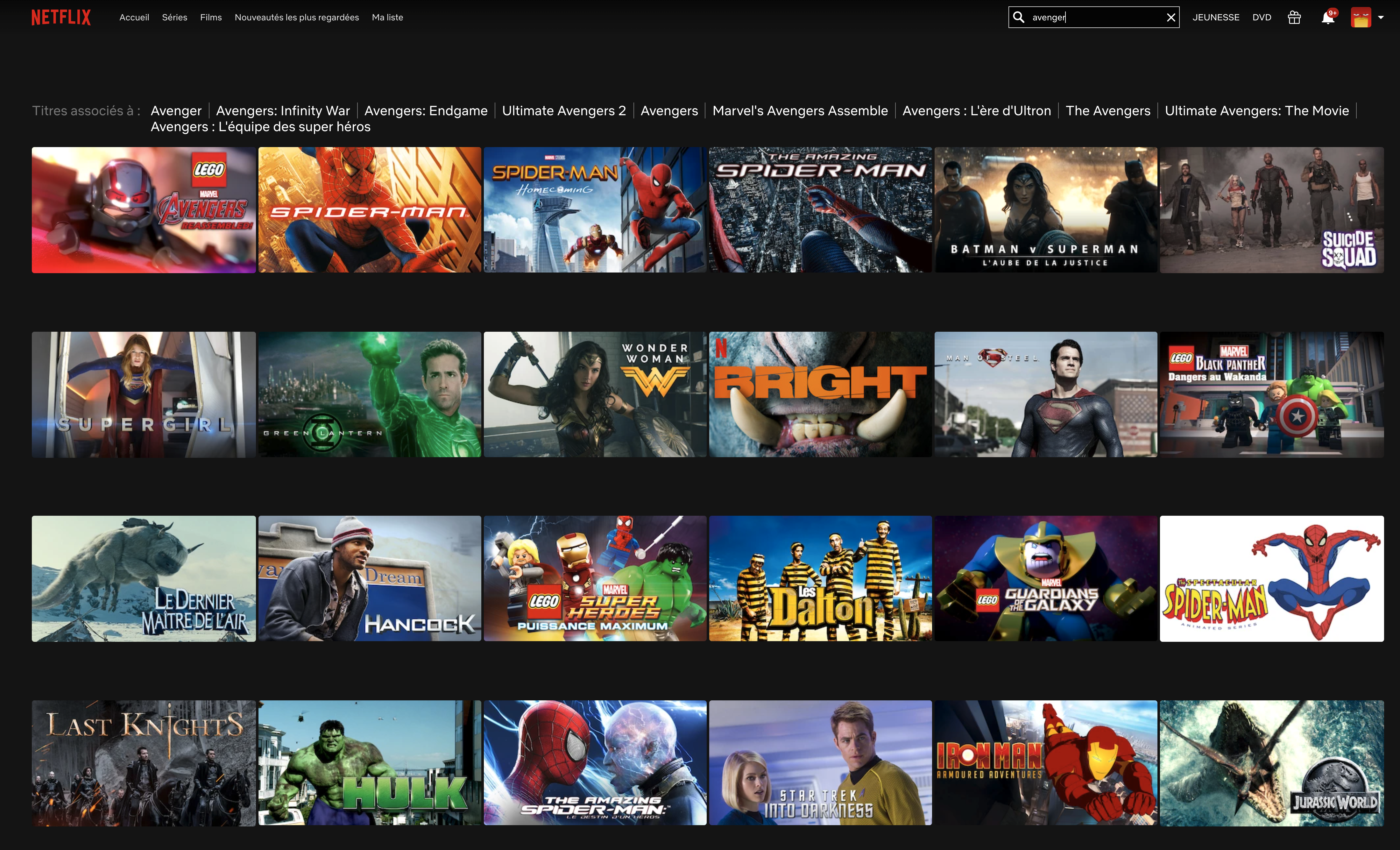Open Spider-Man Homecoming thumbnail

pyautogui.click(x=595, y=210)
